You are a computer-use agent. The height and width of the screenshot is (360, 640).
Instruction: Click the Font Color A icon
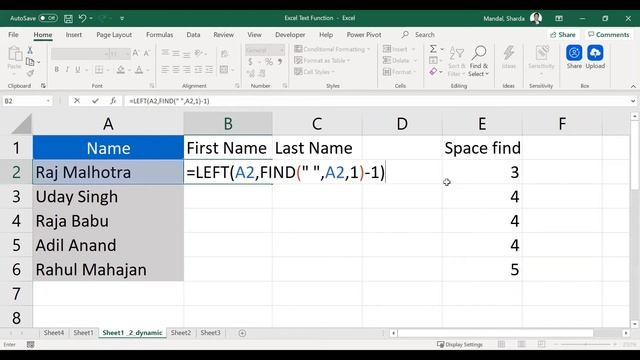pyautogui.click(x=139, y=70)
